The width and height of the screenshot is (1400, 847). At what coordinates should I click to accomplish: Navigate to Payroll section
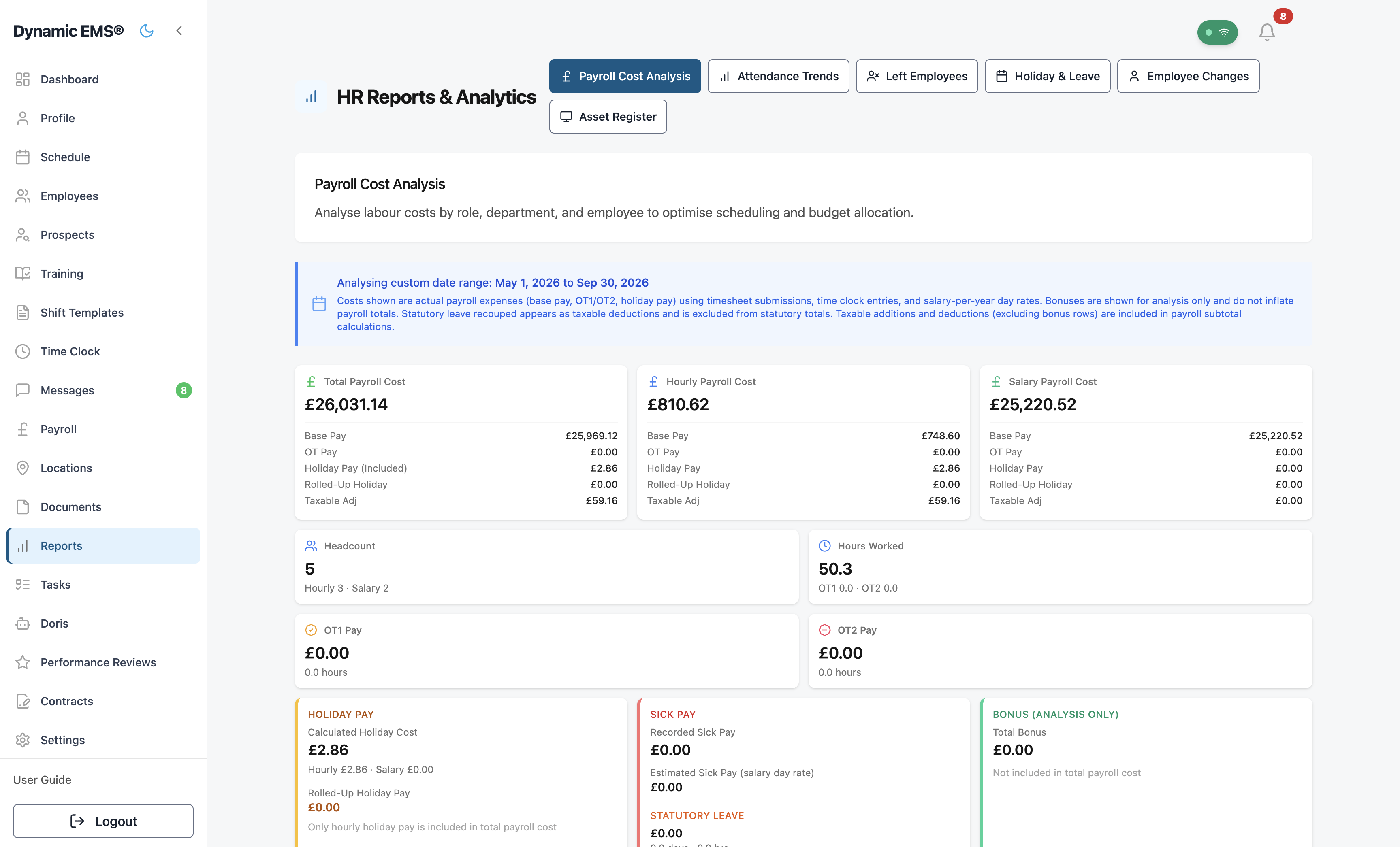point(103,429)
